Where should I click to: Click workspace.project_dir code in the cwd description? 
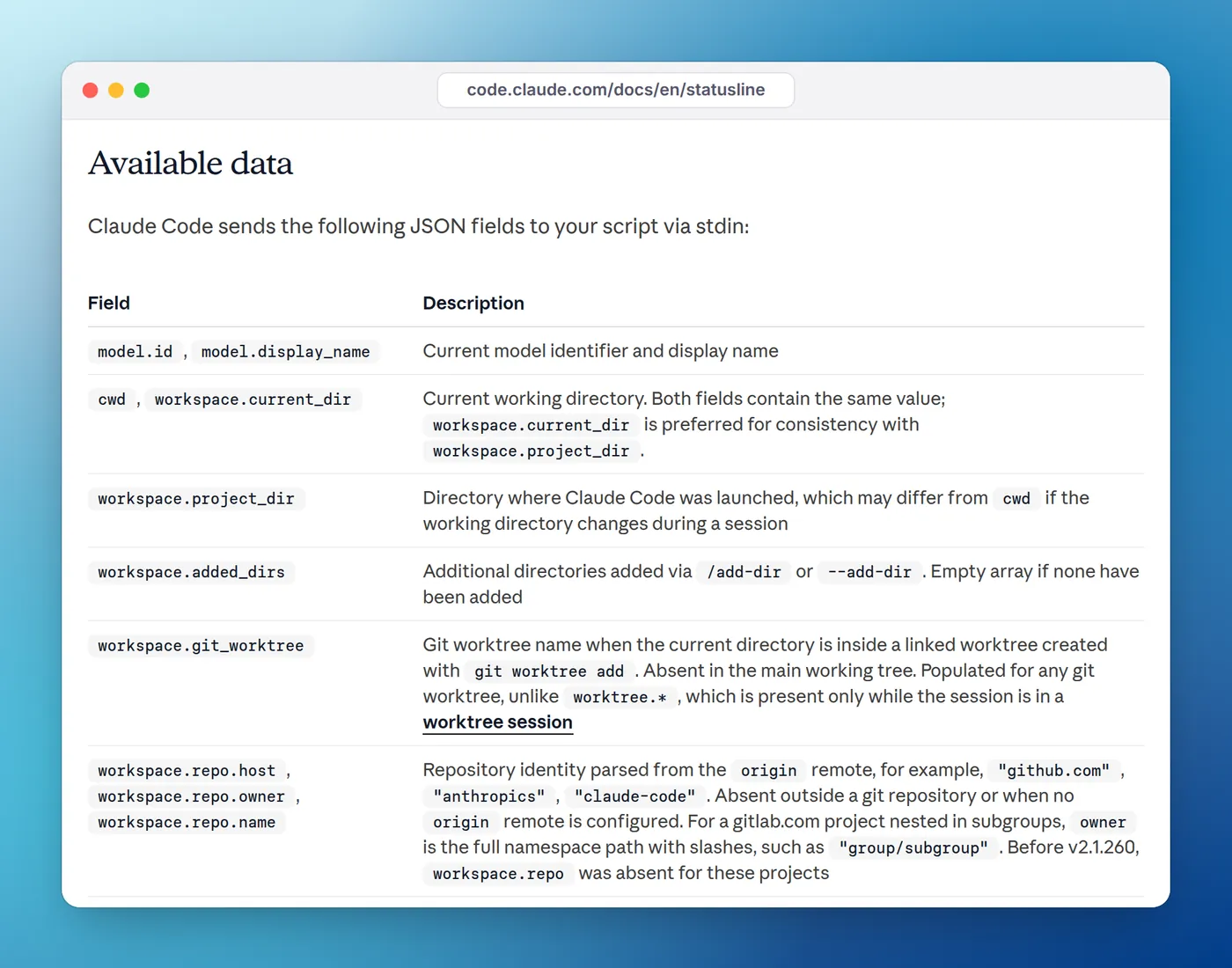[531, 451]
